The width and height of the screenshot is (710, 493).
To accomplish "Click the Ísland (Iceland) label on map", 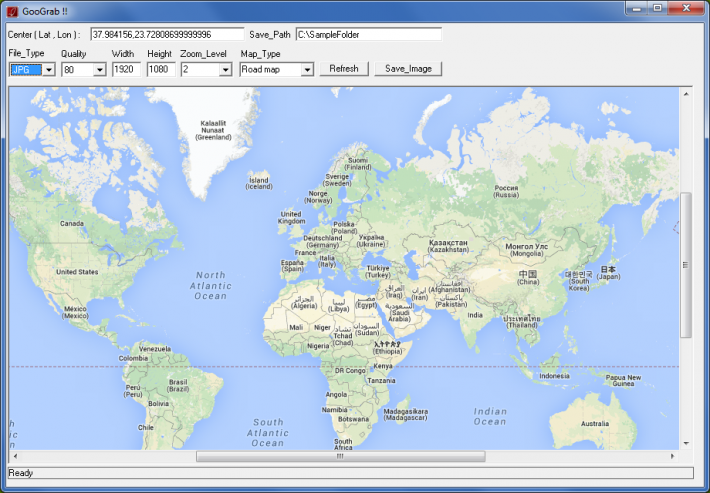I will point(259,183).
